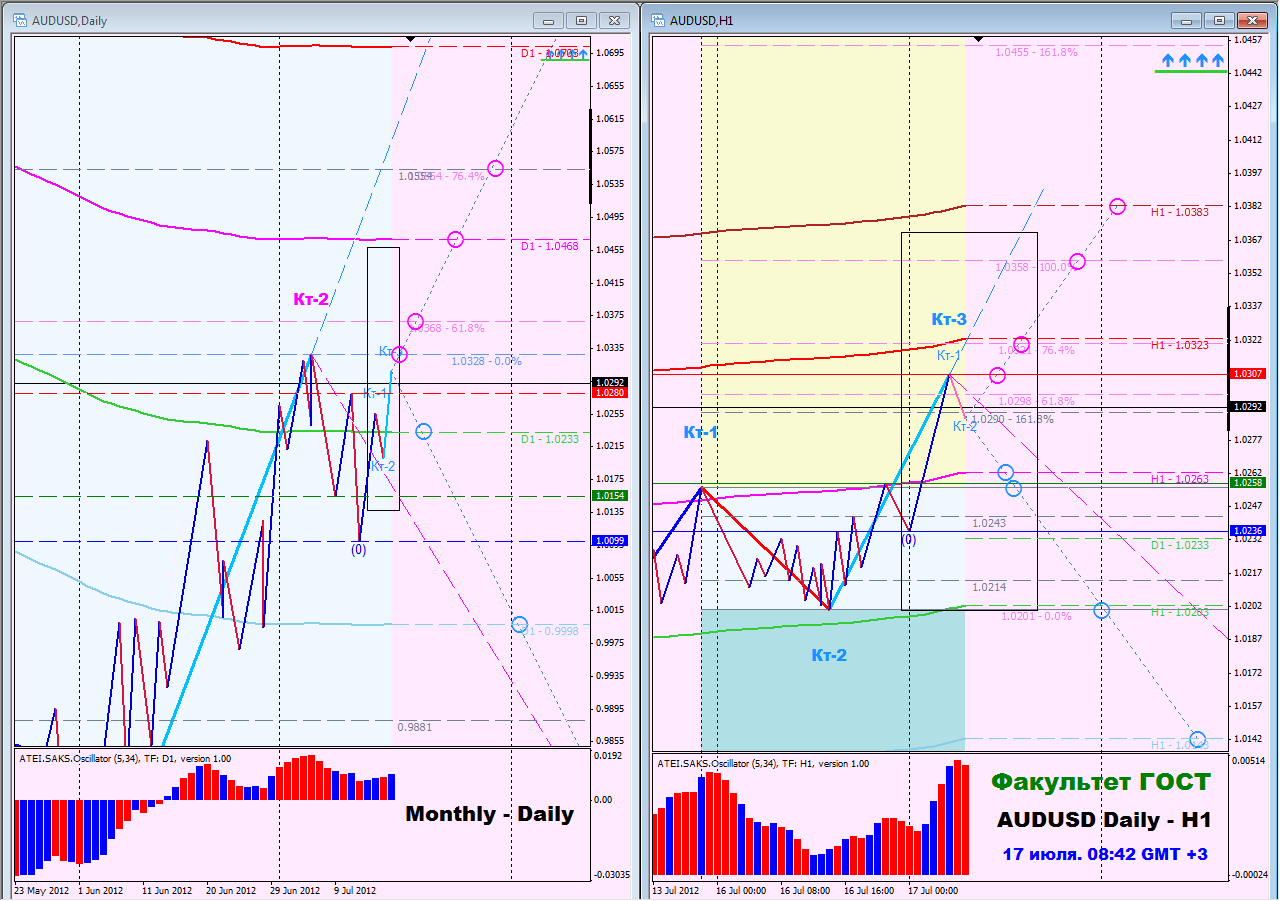Minimize the AUDUSD,Daily chart window

coord(548,20)
